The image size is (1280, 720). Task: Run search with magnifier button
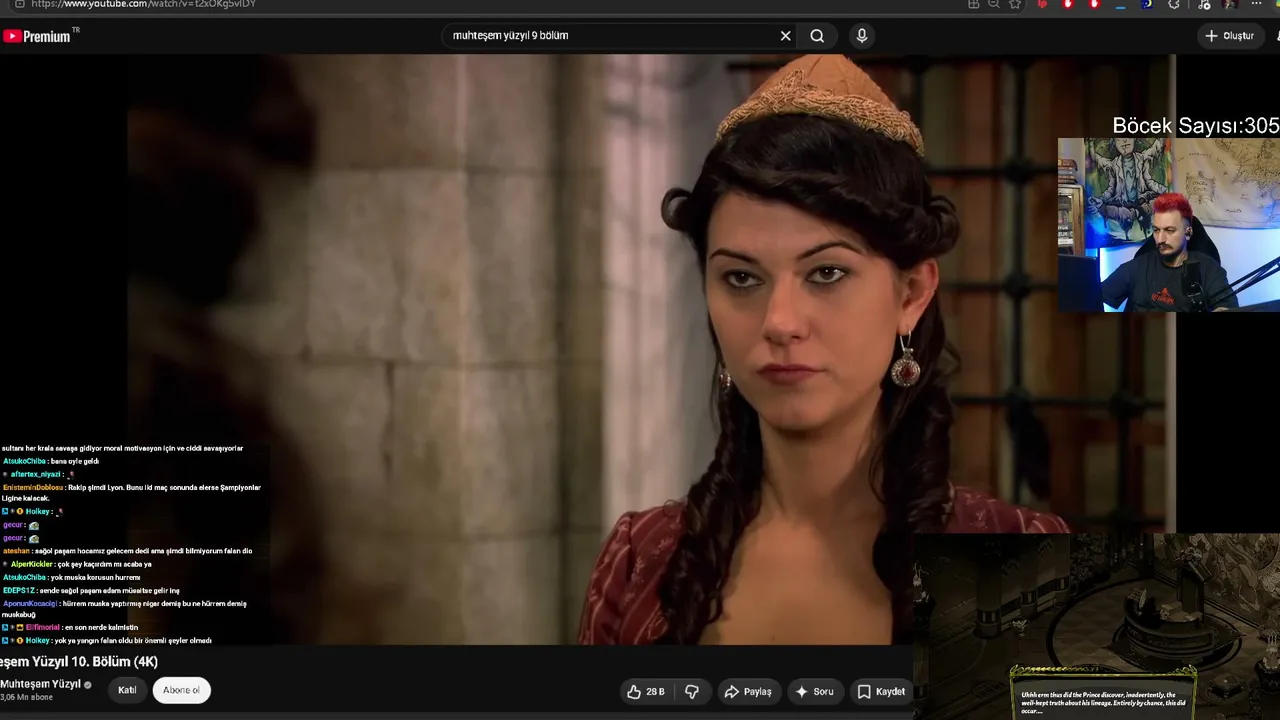[x=817, y=36]
